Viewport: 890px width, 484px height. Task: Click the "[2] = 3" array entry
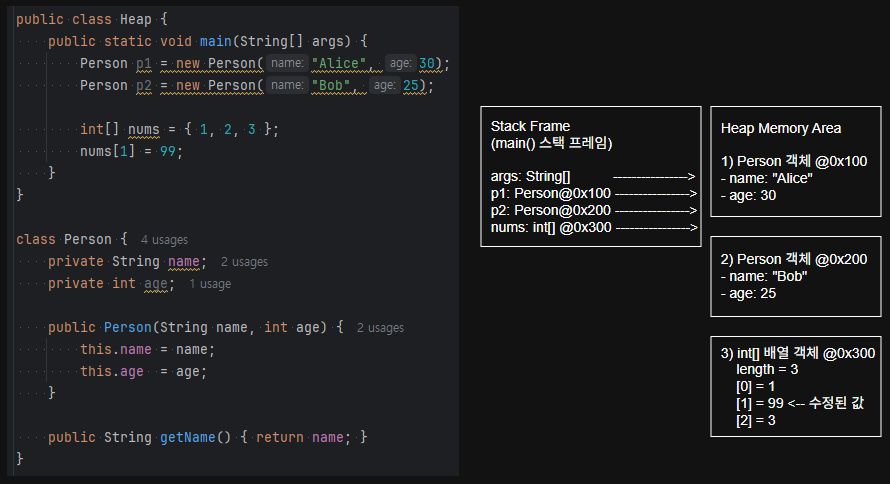coord(756,420)
